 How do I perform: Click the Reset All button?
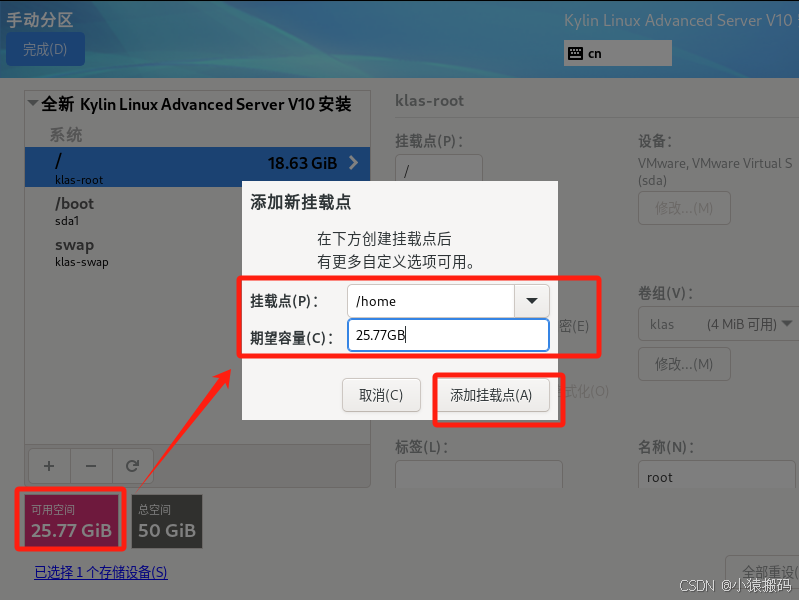coord(764,571)
